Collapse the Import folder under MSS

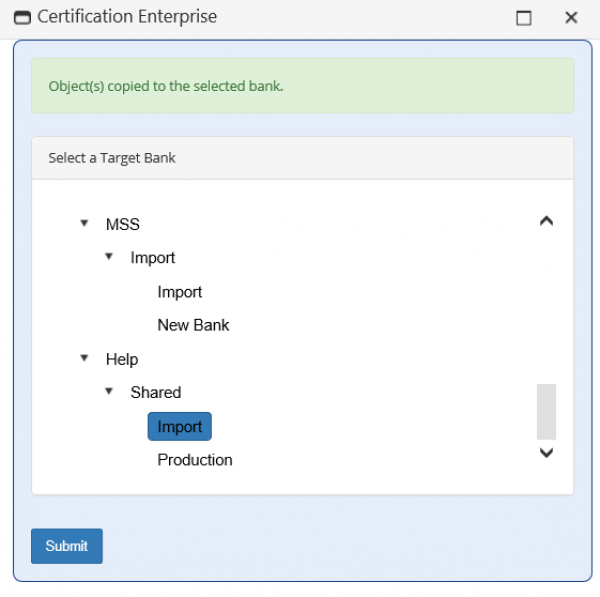pos(109,256)
